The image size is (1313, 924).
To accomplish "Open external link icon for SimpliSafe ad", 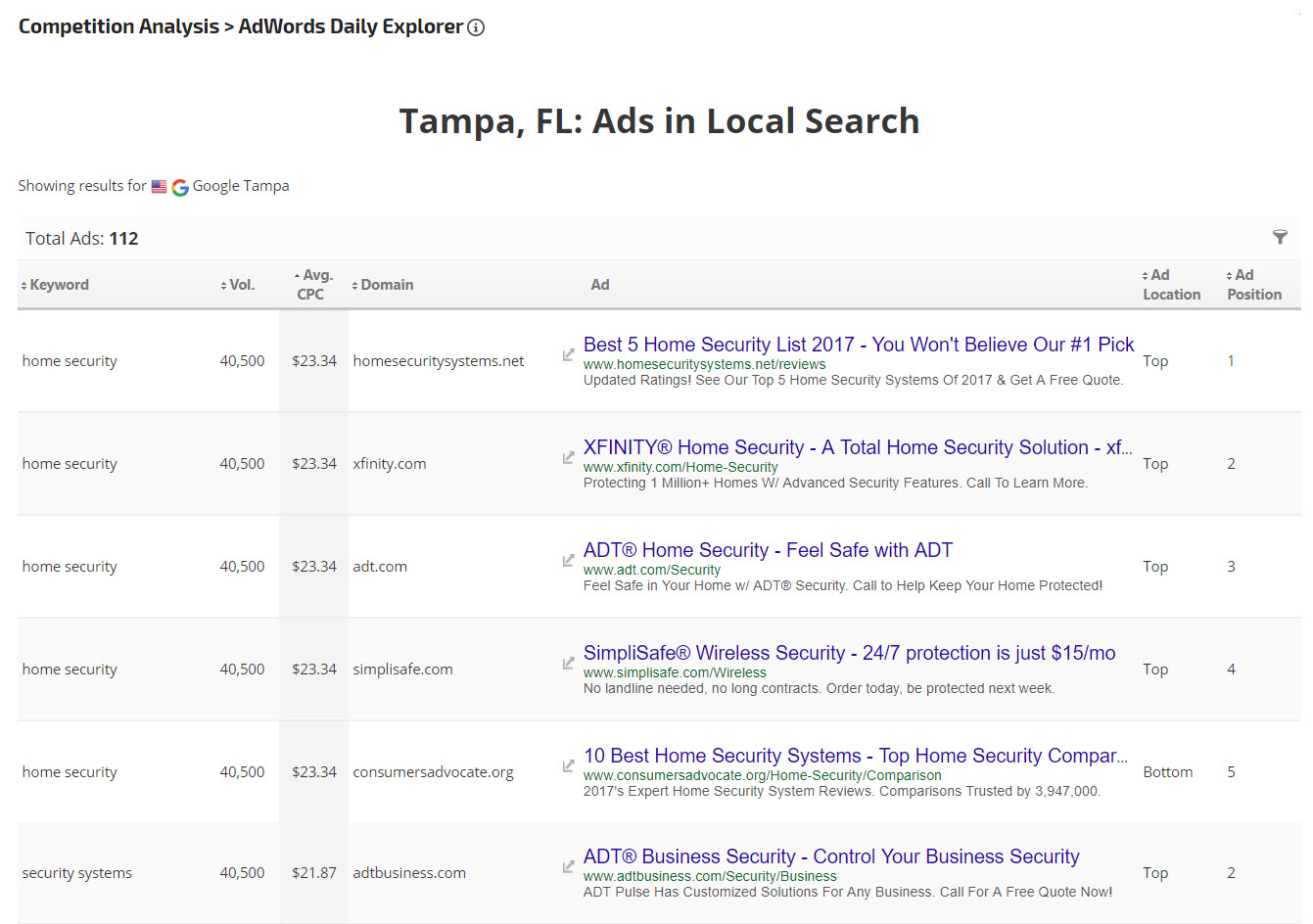I will (x=568, y=663).
